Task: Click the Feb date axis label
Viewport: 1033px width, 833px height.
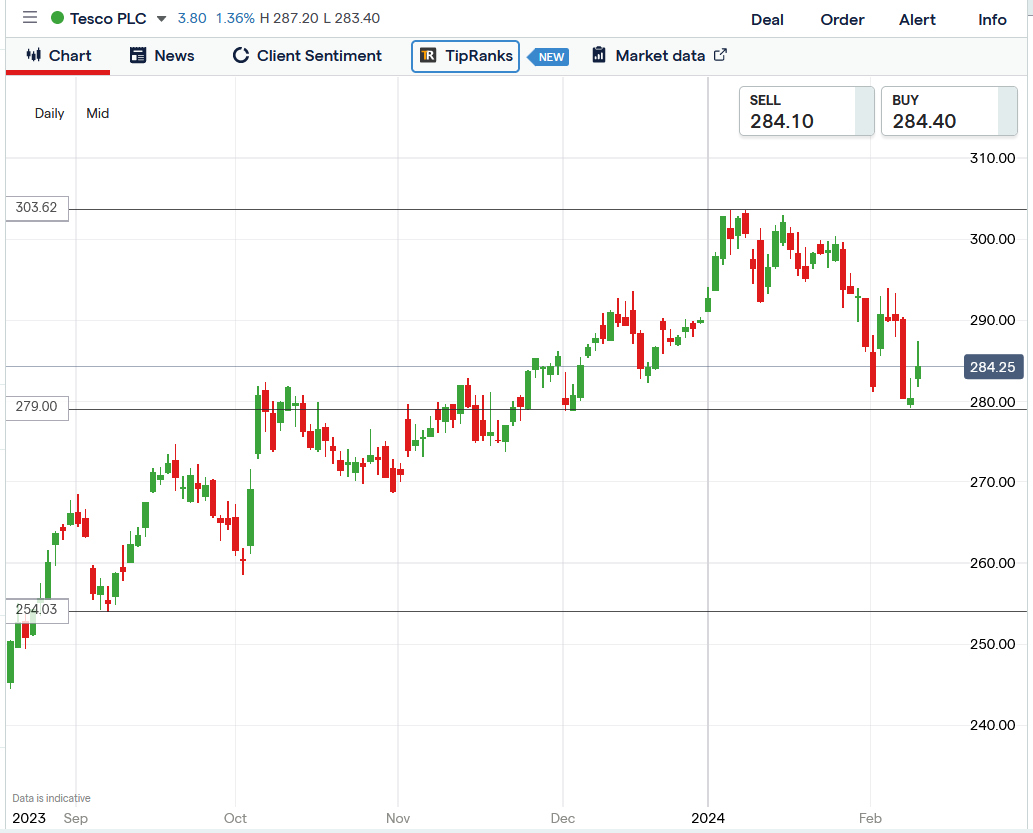Action: click(870, 819)
